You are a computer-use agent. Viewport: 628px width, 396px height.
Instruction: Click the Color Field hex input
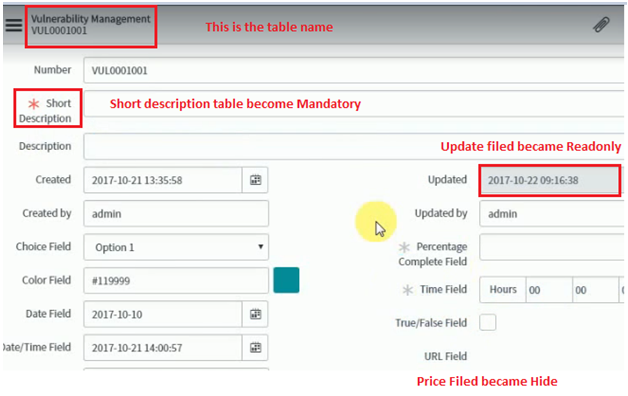(x=176, y=281)
